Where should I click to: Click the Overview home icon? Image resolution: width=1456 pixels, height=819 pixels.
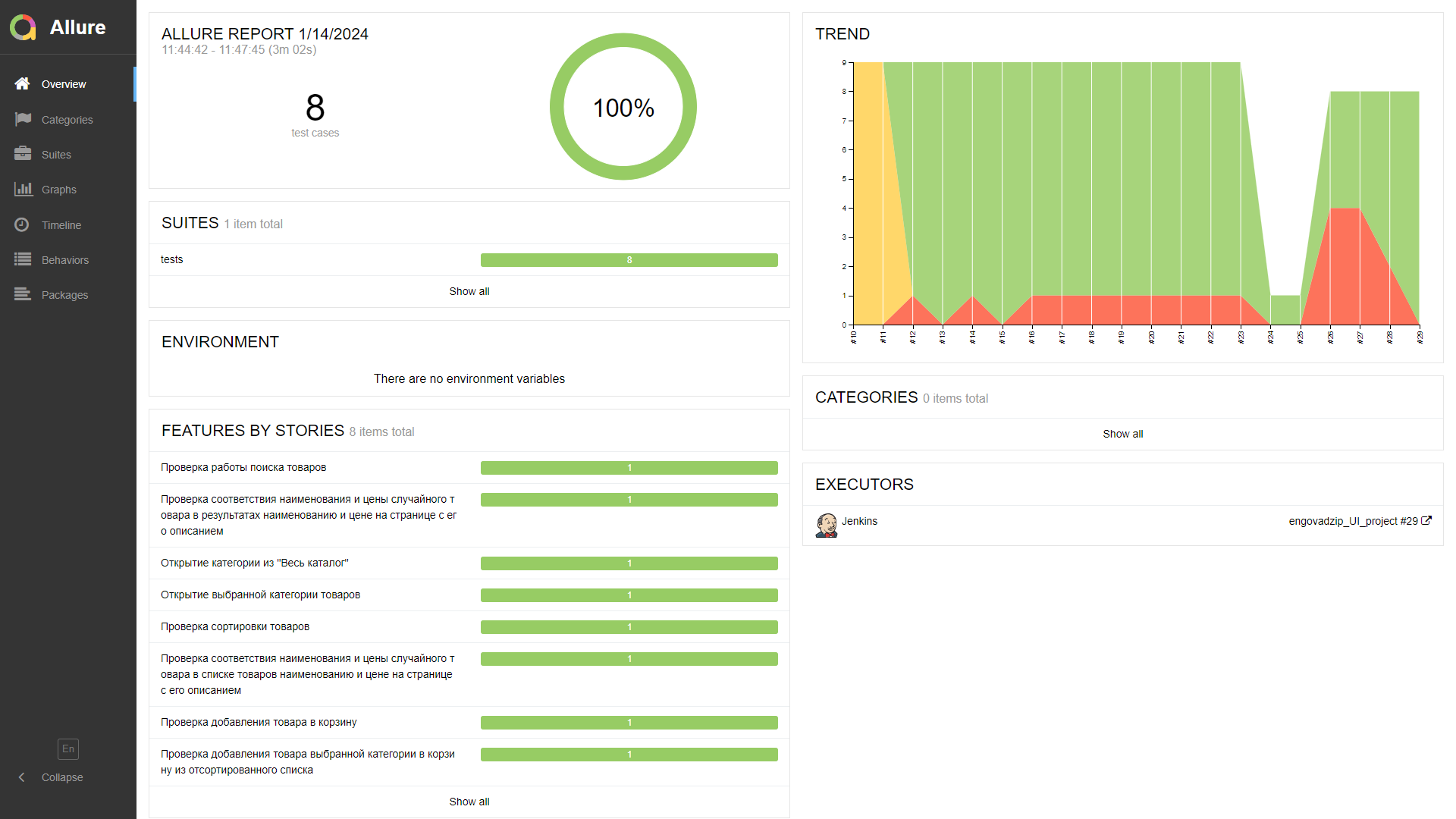(22, 83)
